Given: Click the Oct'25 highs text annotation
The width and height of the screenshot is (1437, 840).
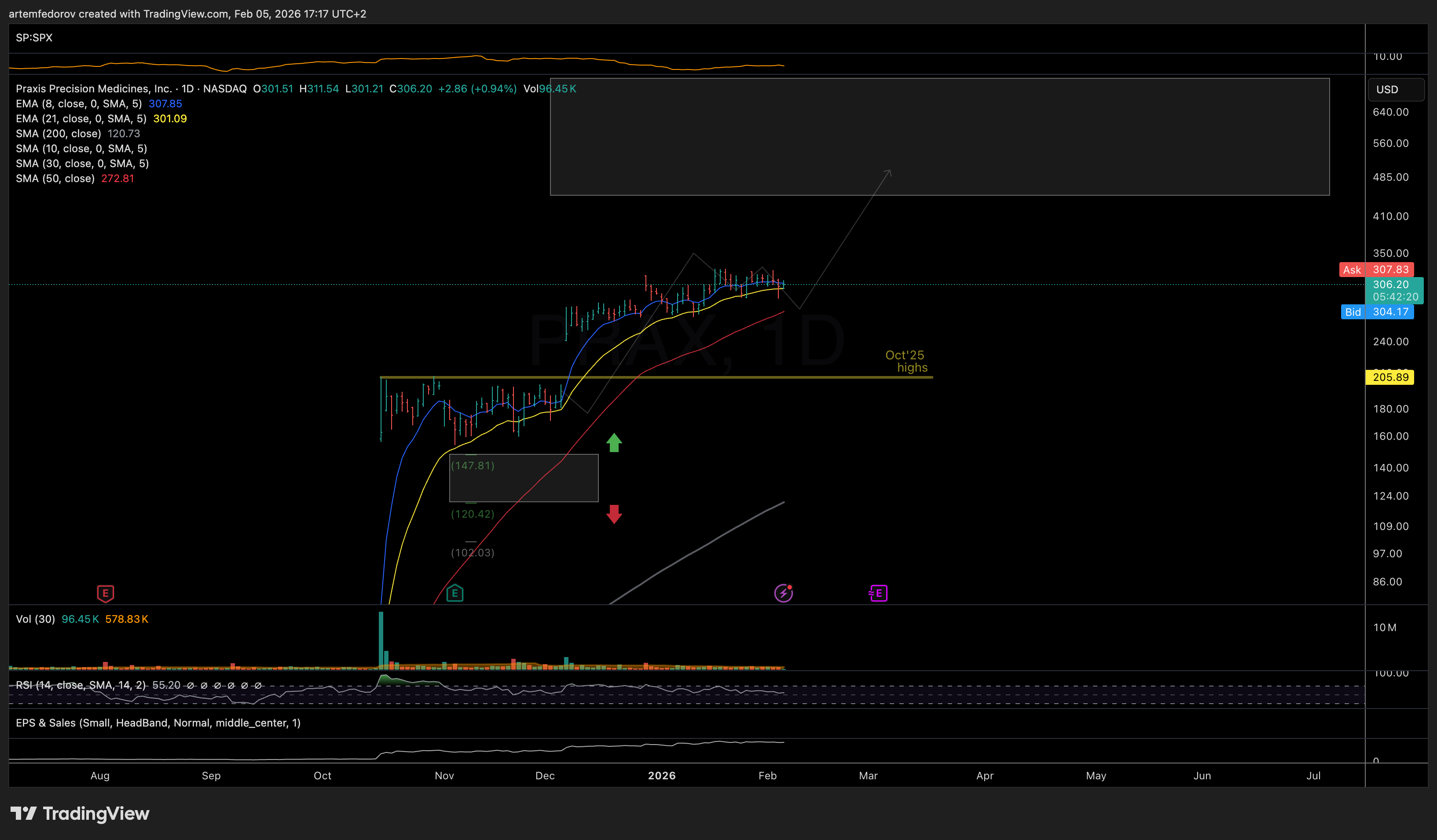Looking at the screenshot, I should coord(906,362).
